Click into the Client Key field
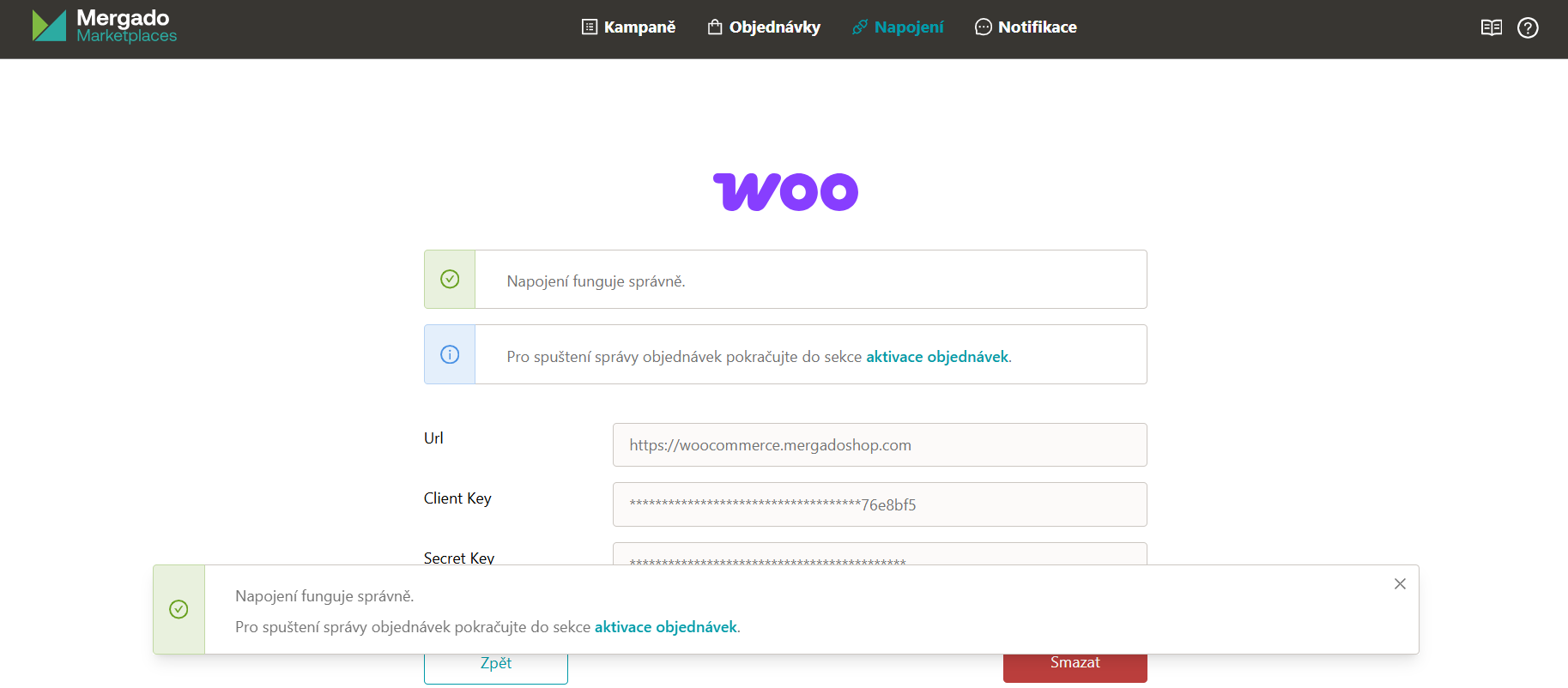This screenshot has height=688, width=1568. 880,504
